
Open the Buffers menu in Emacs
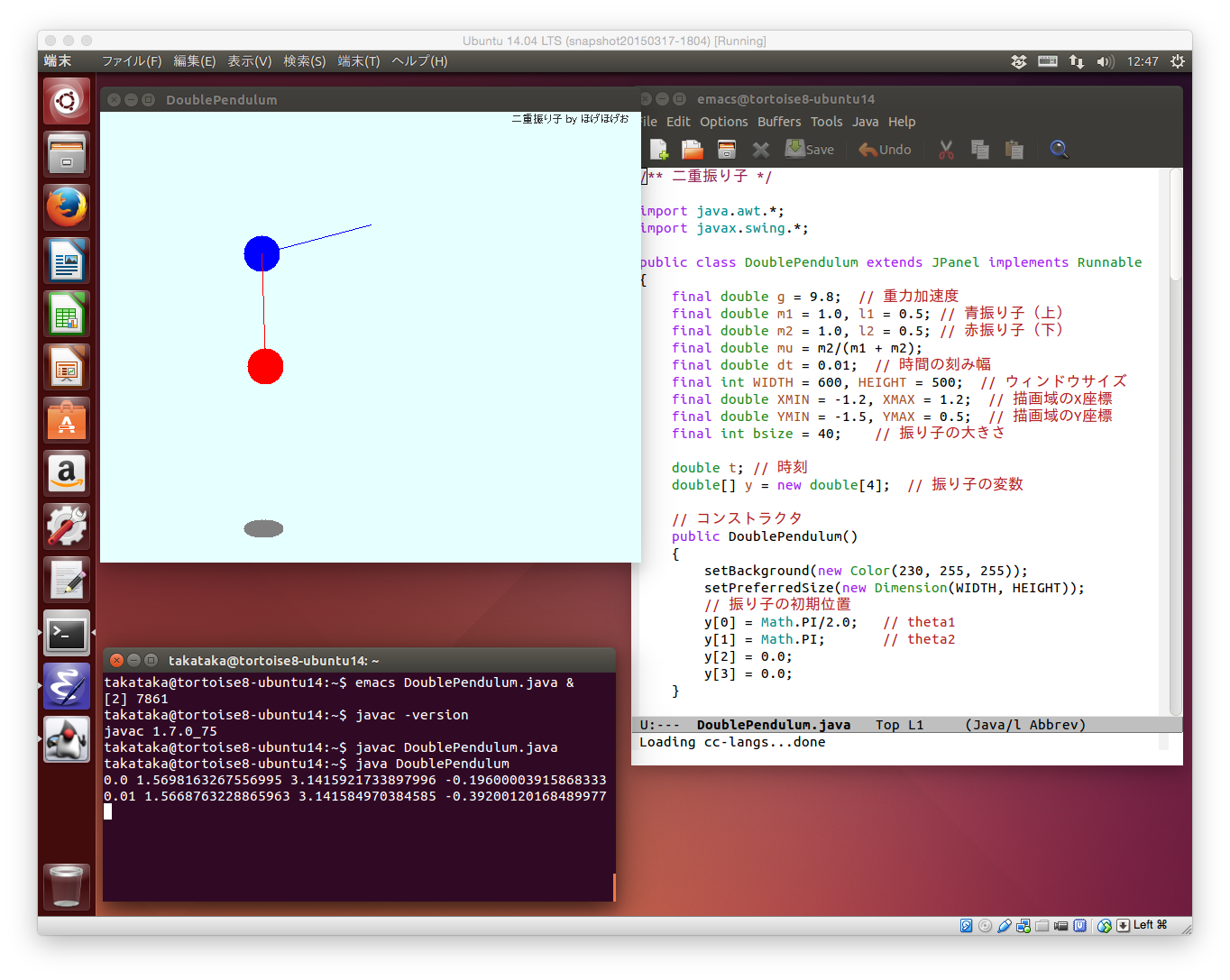[x=779, y=122]
